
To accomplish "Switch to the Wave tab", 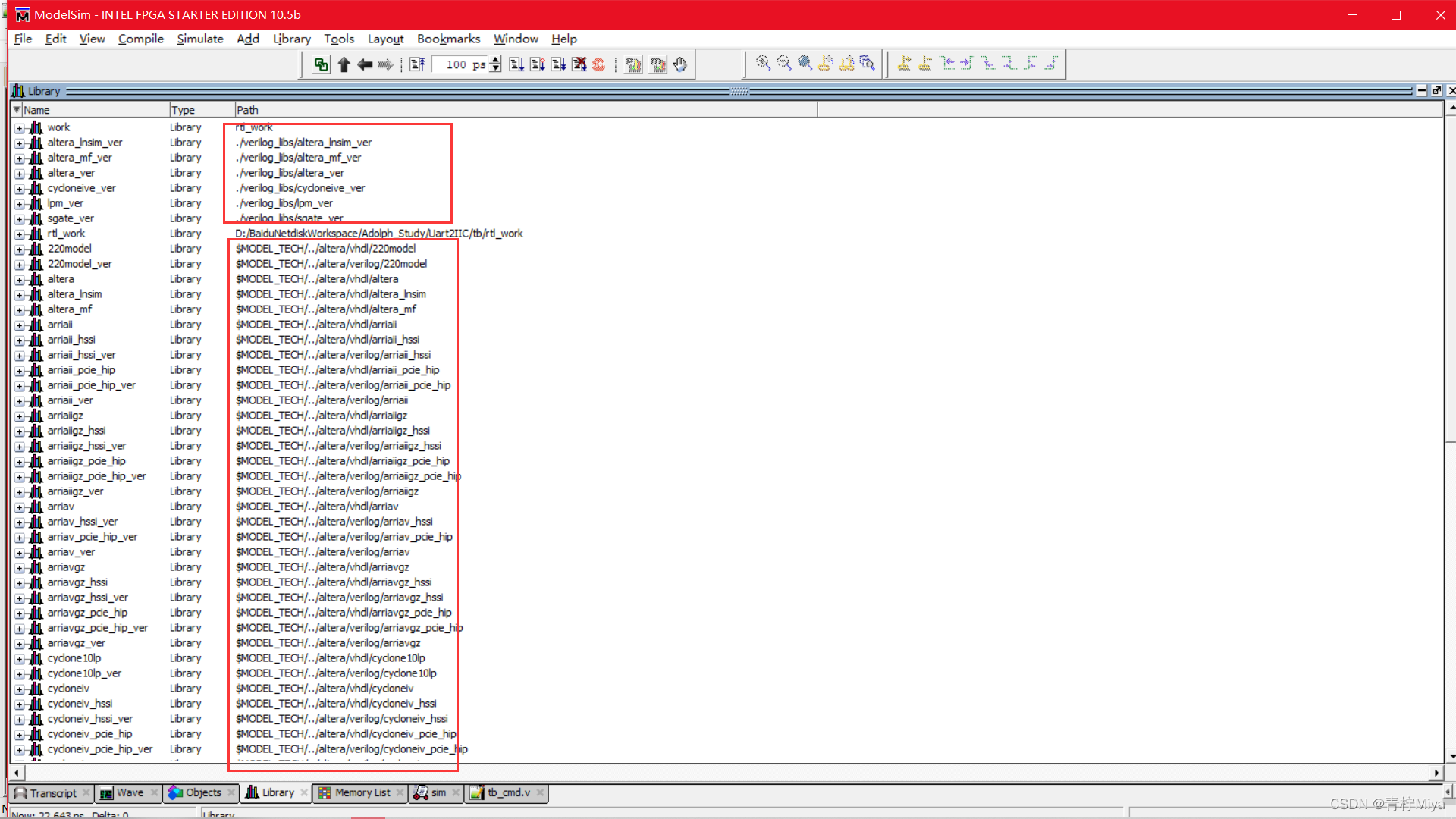I will pos(129,792).
